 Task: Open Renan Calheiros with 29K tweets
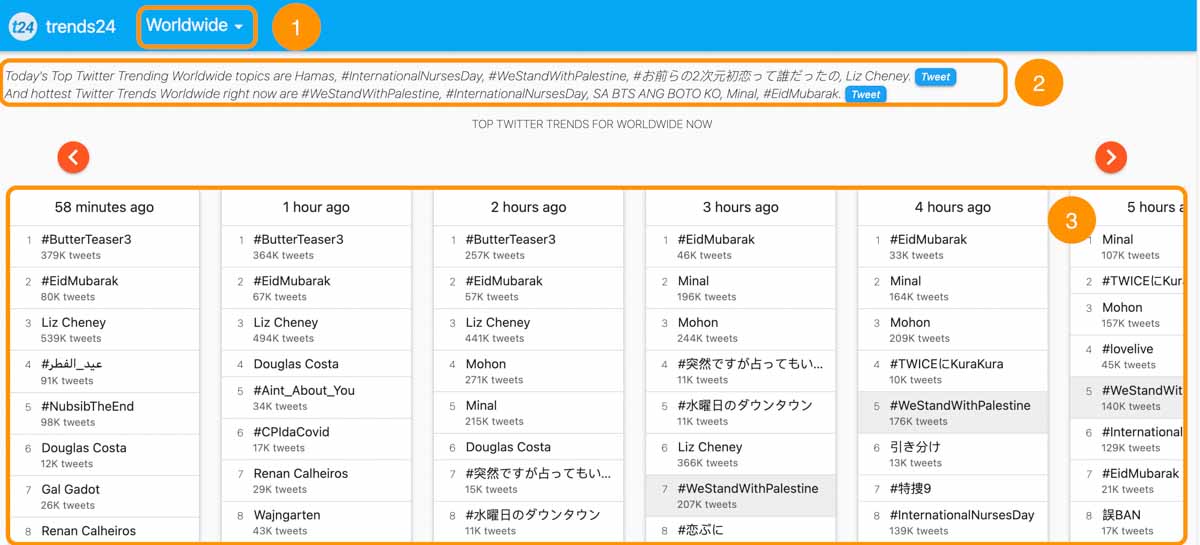coord(300,474)
